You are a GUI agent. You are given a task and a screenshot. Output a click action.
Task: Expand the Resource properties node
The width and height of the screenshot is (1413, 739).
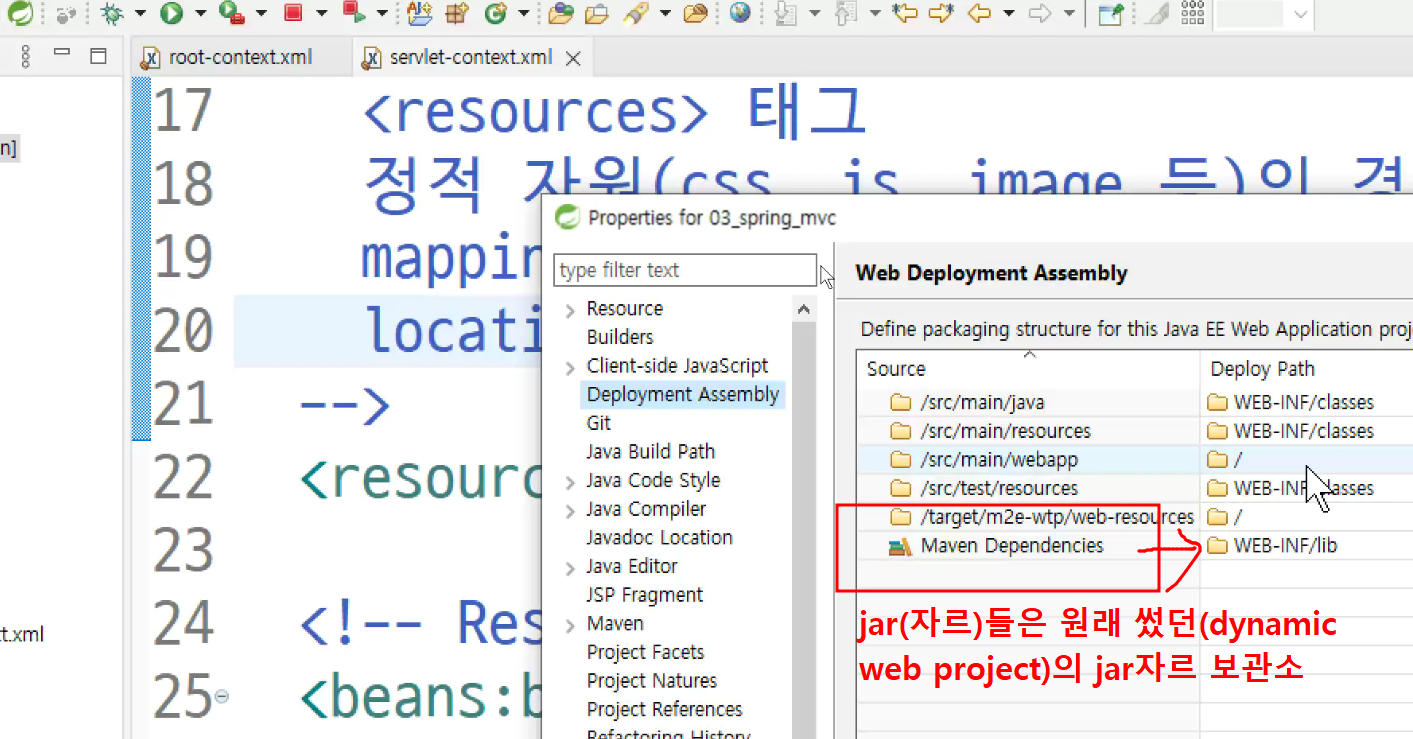570,310
